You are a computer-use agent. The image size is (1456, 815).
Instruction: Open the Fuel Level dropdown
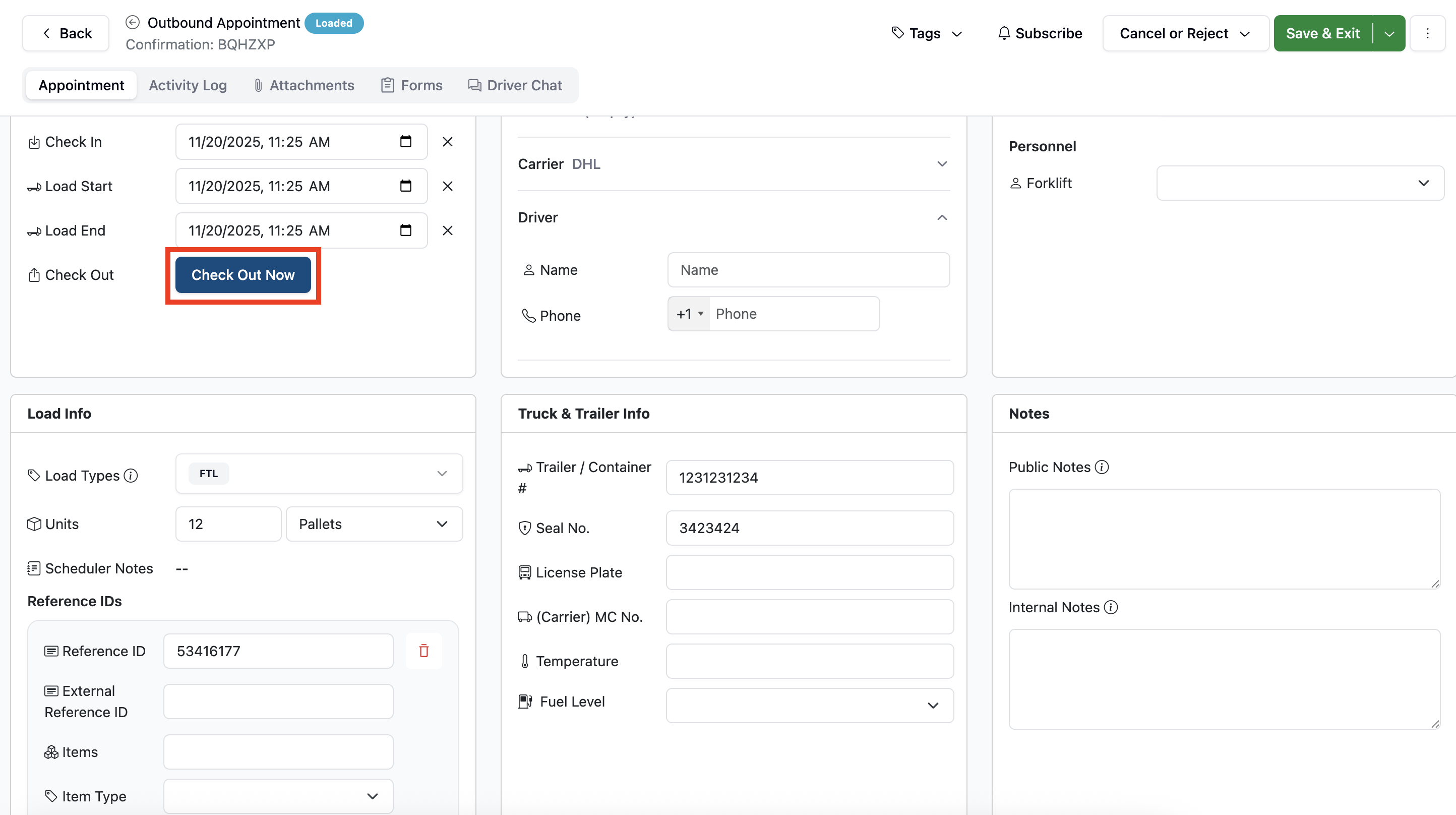pos(809,705)
